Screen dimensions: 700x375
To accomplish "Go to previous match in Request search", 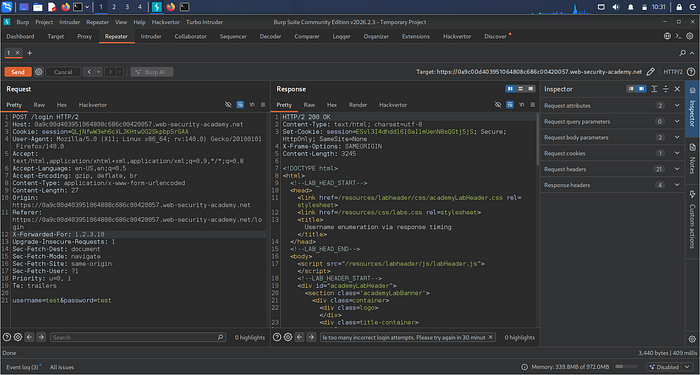I will [x=29, y=338].
